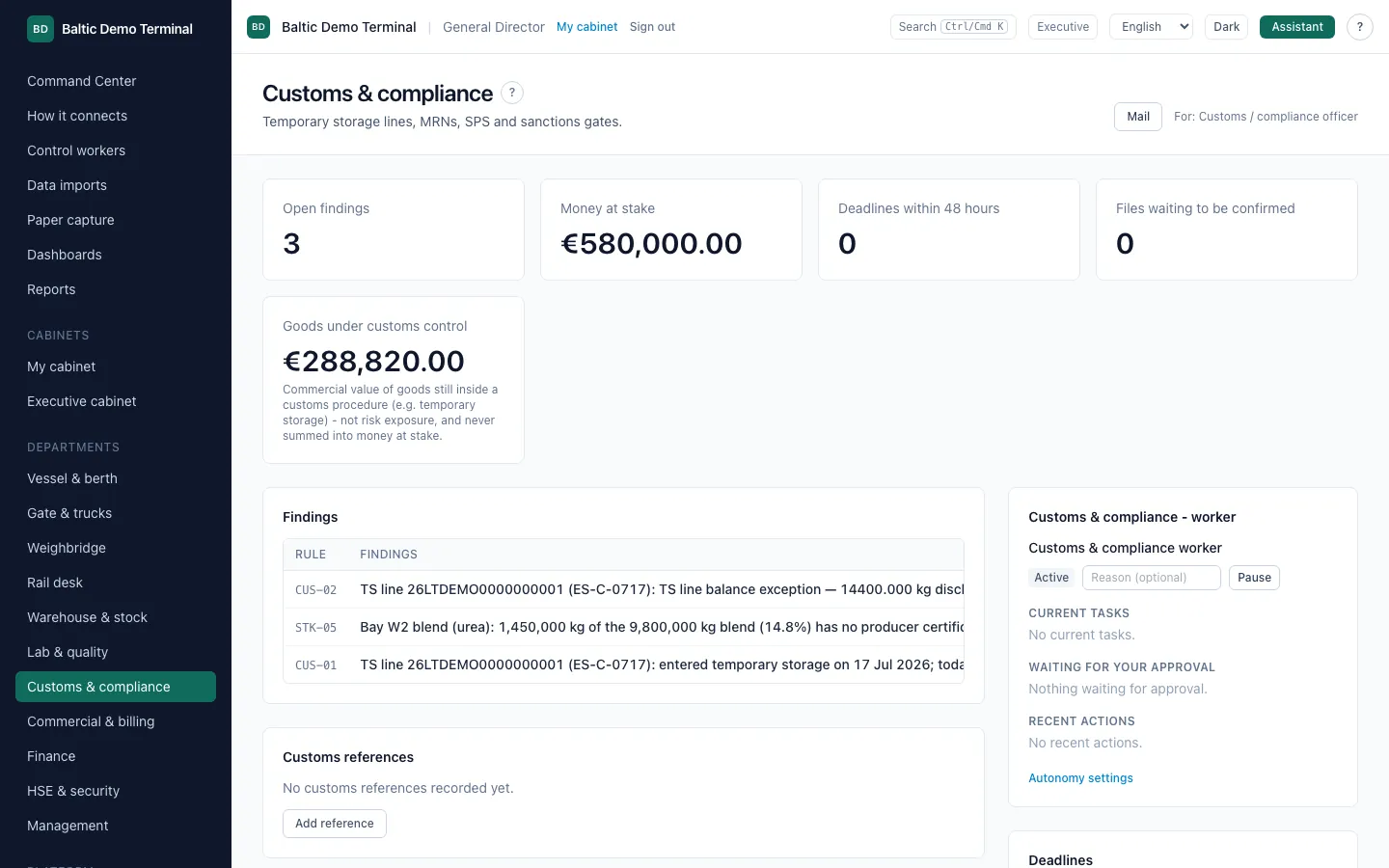
Task: Sign out of the terminal
Action: coord(652,27)
